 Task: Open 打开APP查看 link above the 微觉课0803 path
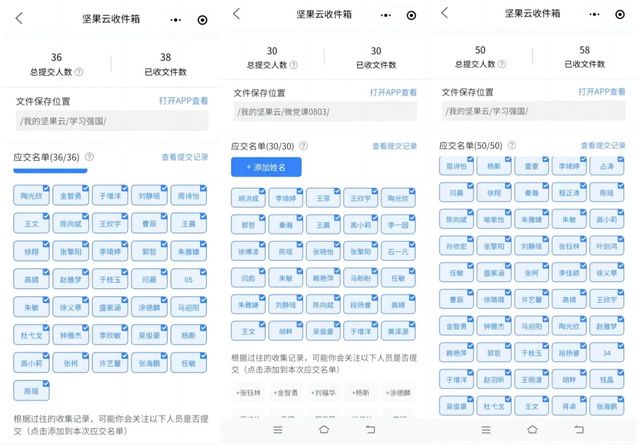(394, 92)
